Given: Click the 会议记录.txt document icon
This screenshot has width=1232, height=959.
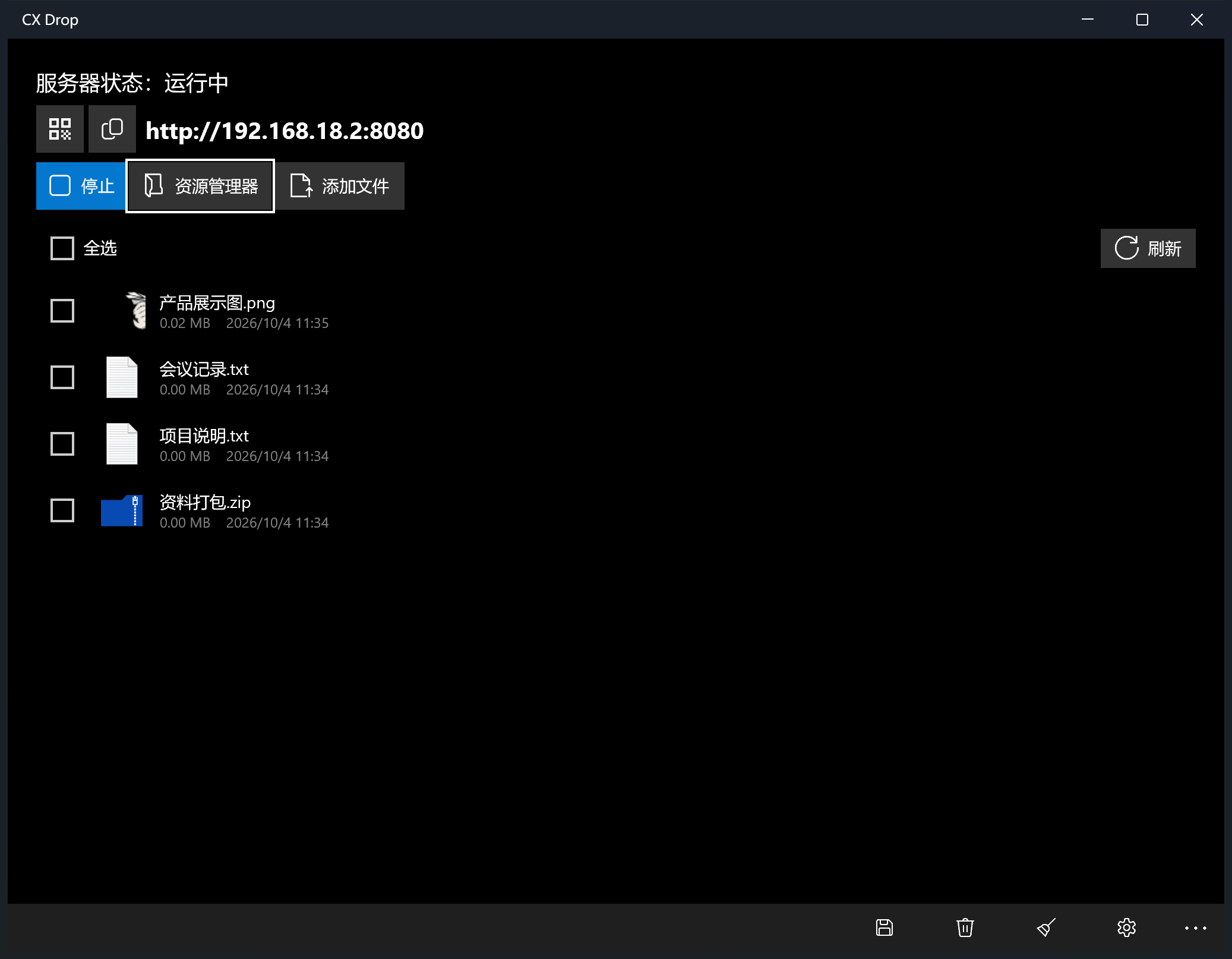Looking at the screenshot, I should tap(122, 377).
